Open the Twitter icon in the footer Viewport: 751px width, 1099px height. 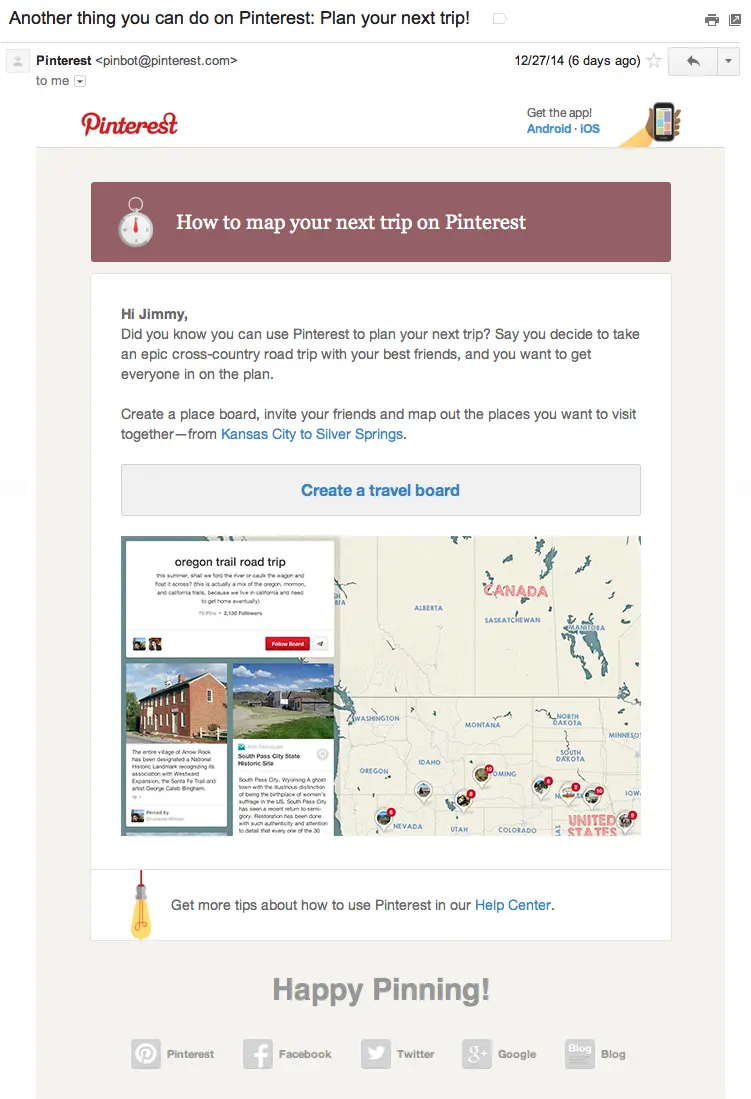click(377, 1054)
